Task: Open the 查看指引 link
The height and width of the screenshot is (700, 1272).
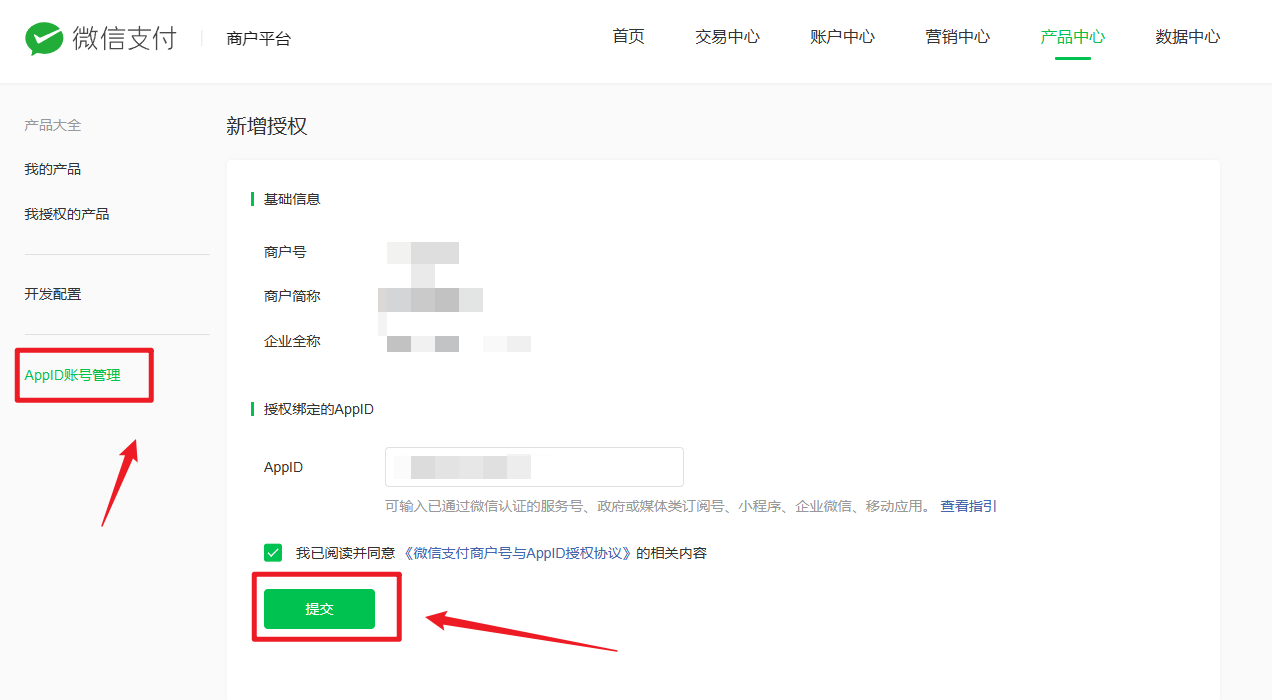Action: click(x=968, y=506)
